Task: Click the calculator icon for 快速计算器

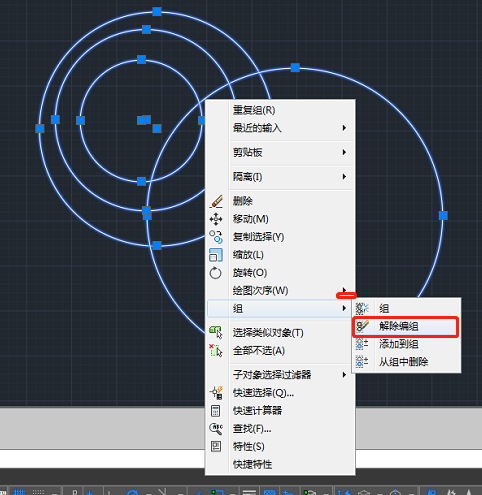Action: tap(216, 411)
